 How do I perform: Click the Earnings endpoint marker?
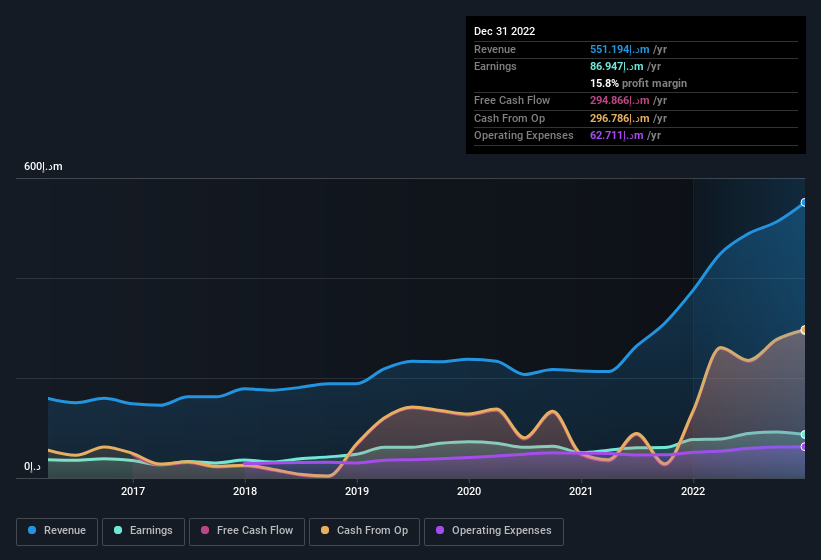(x=804, y=434)
